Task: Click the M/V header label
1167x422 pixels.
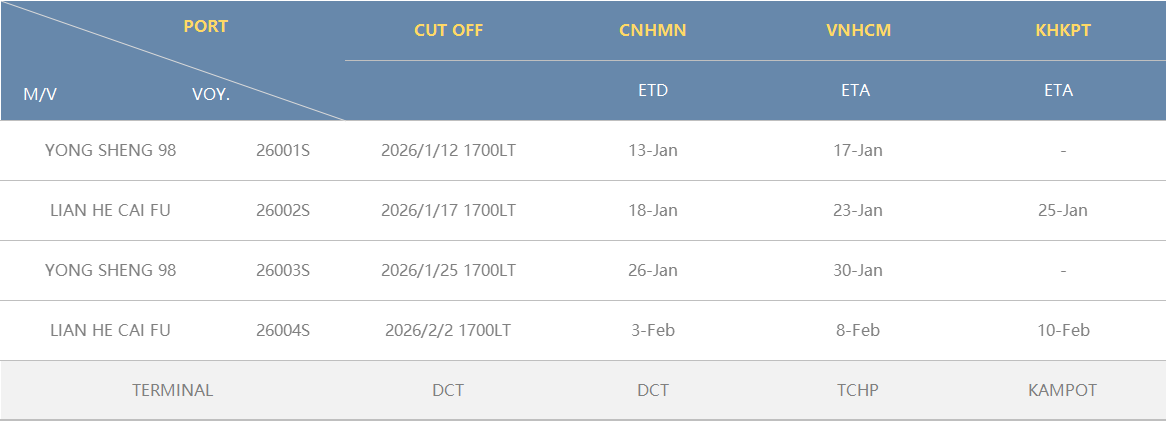Action: point(40,95)
